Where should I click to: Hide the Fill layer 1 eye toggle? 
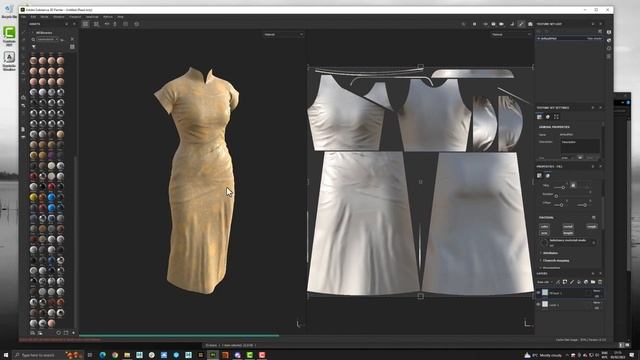click(538, 293)
